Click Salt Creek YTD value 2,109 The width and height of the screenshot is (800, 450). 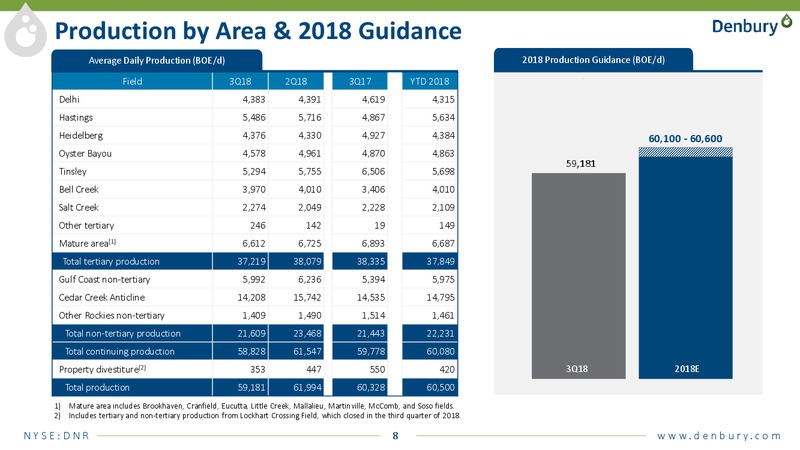click(443, 207)
